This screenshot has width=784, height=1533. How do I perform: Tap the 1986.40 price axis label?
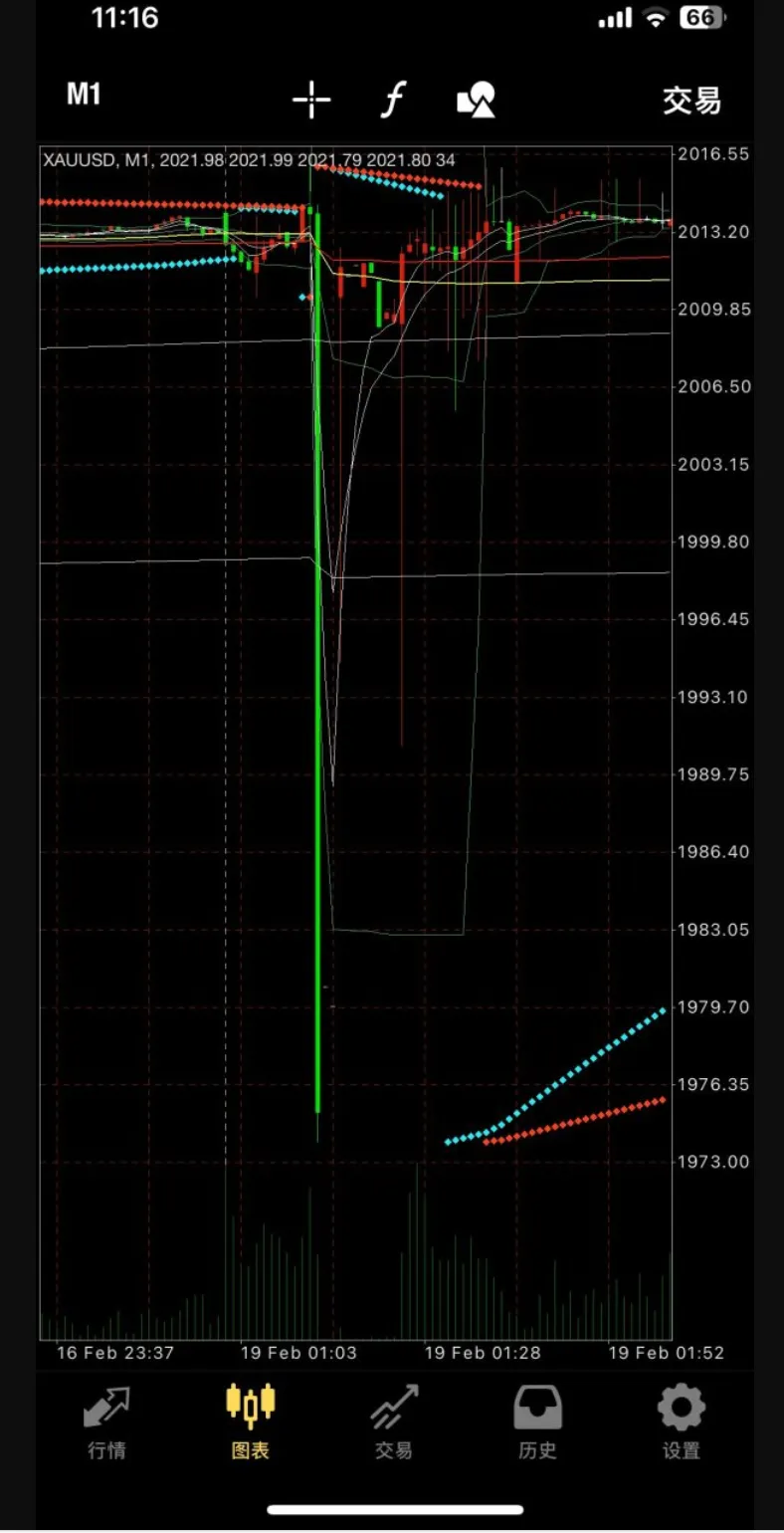click(713, 853)
